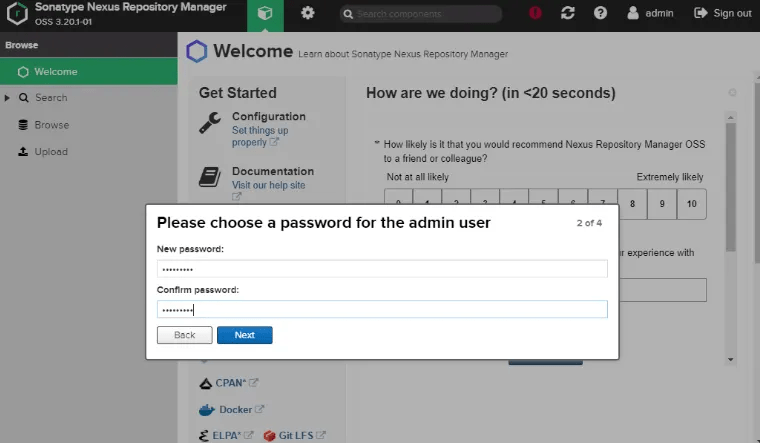Expand the Search tree node arrow
Screen dimensions: 760x443
click(x=8, y=98)
